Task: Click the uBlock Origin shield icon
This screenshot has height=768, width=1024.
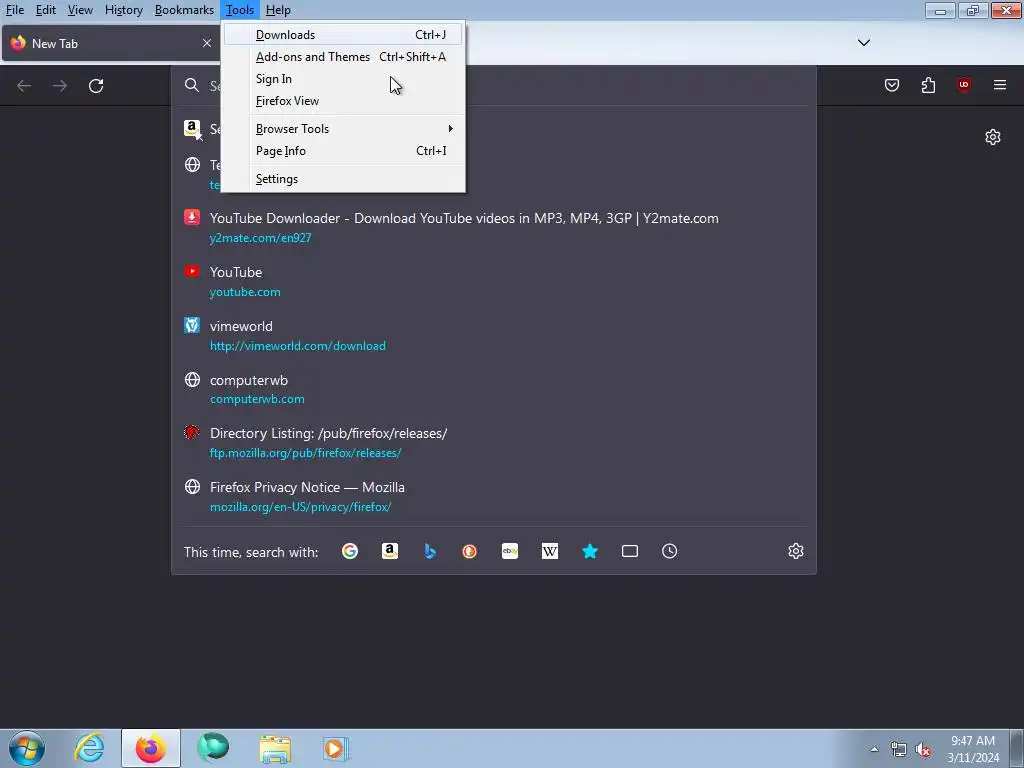Action: [964, 85]
